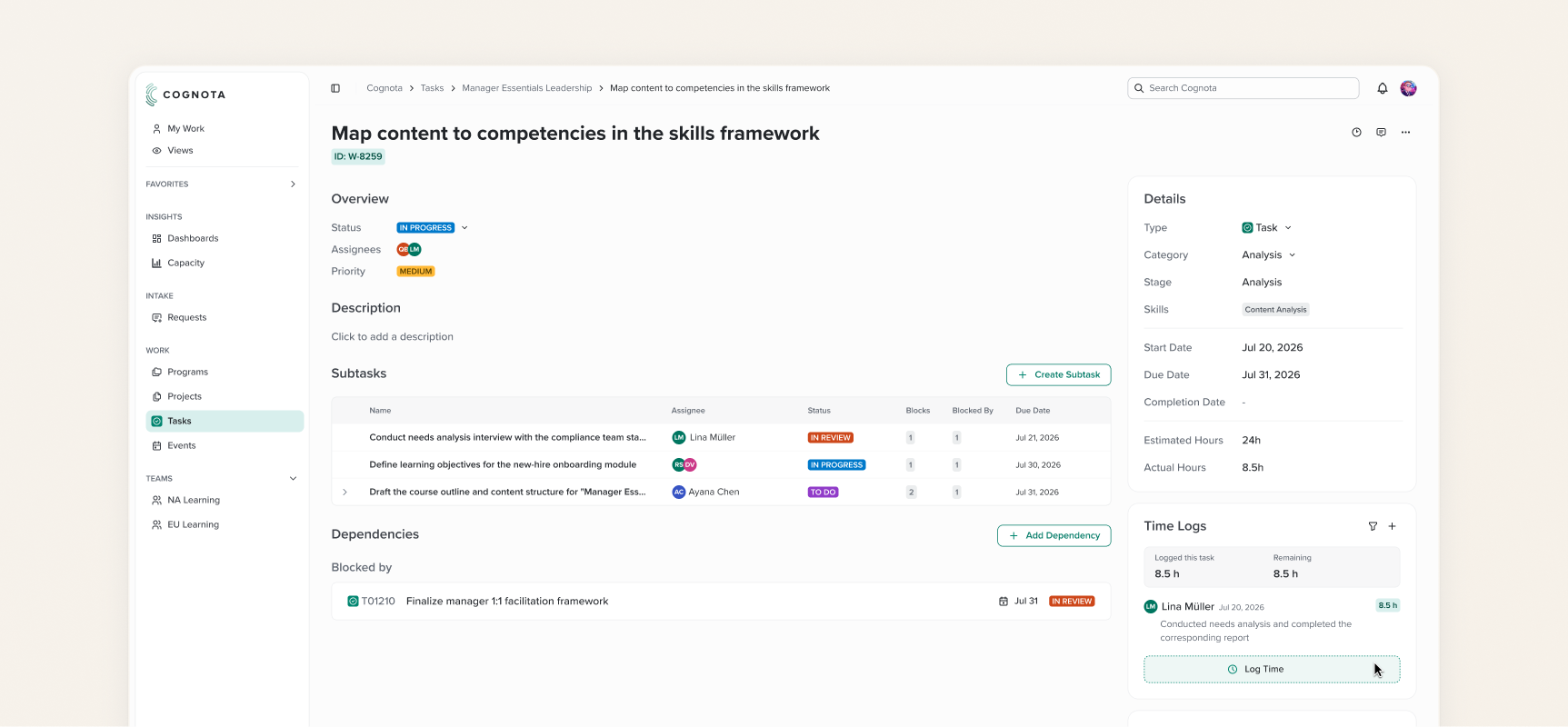Click the Time Logs filter icon
Screen dimensions: 1568x727
click(1373, 526)
